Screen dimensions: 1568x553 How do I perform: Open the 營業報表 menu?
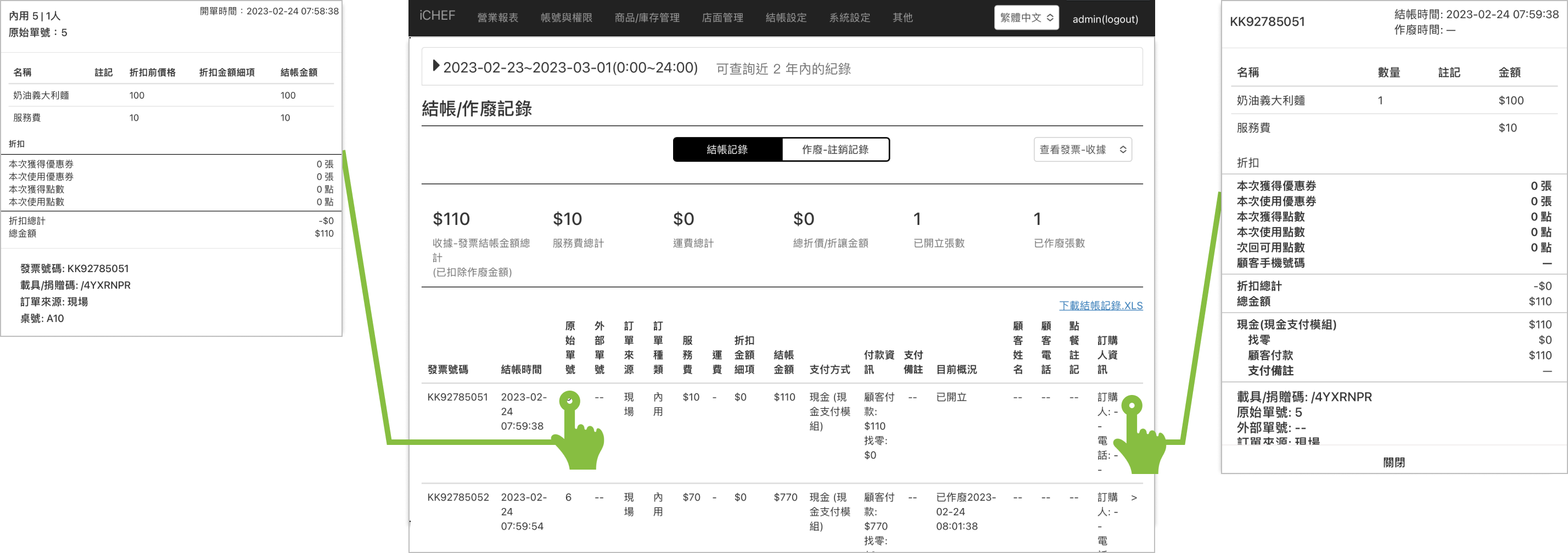click(x=497, y=18)
